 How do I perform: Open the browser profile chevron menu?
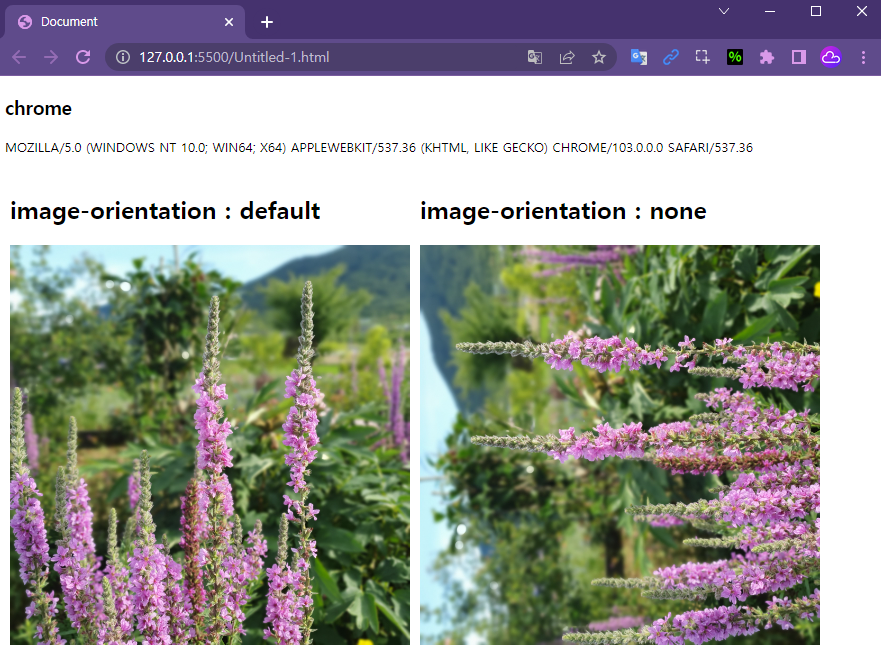pos(723,11)
